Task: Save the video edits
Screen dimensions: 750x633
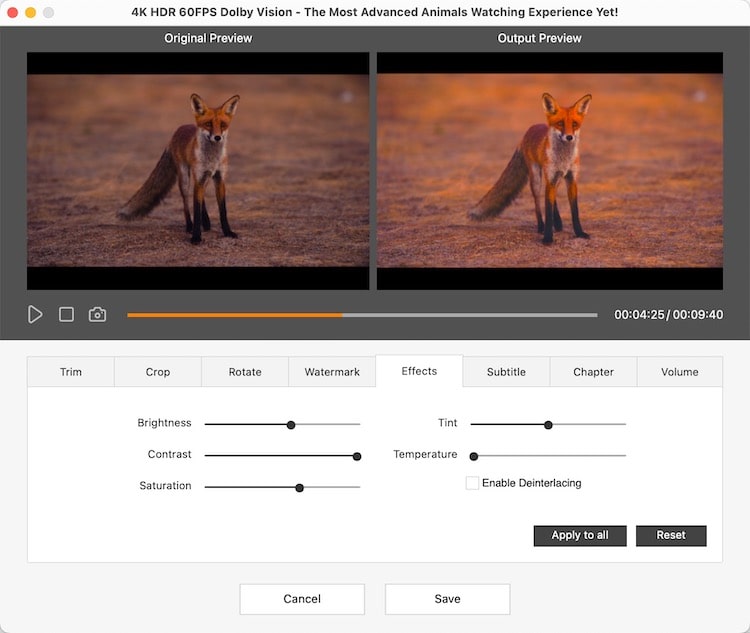Action: coord(447,599)
